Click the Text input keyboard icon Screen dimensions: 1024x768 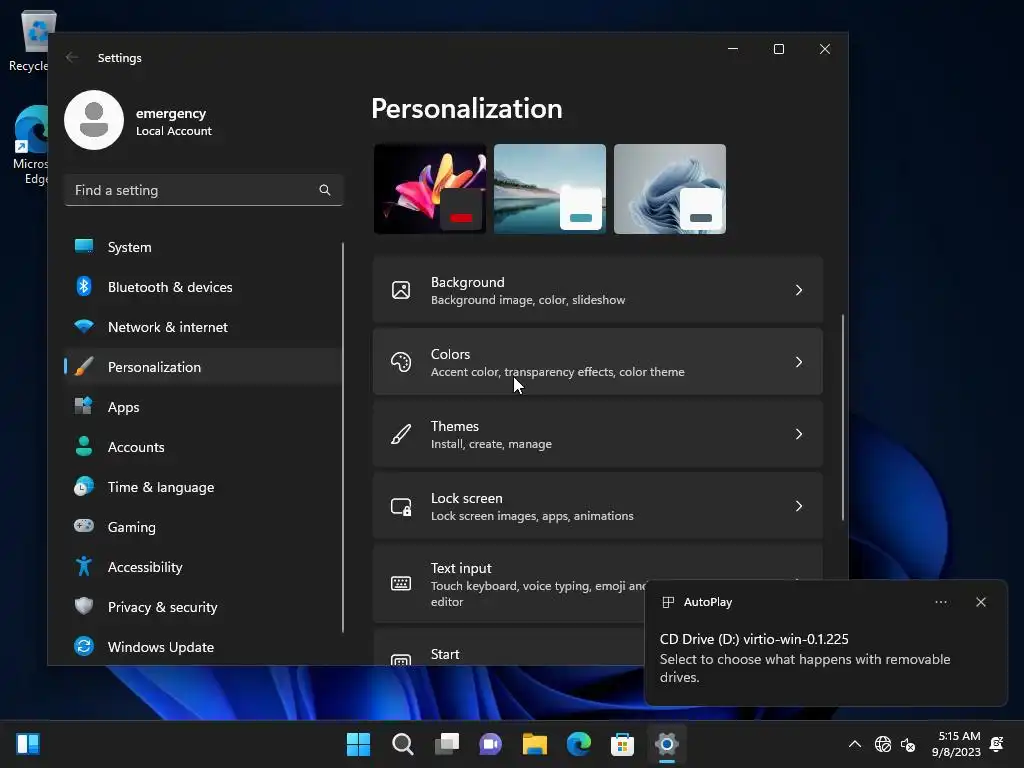401,583
